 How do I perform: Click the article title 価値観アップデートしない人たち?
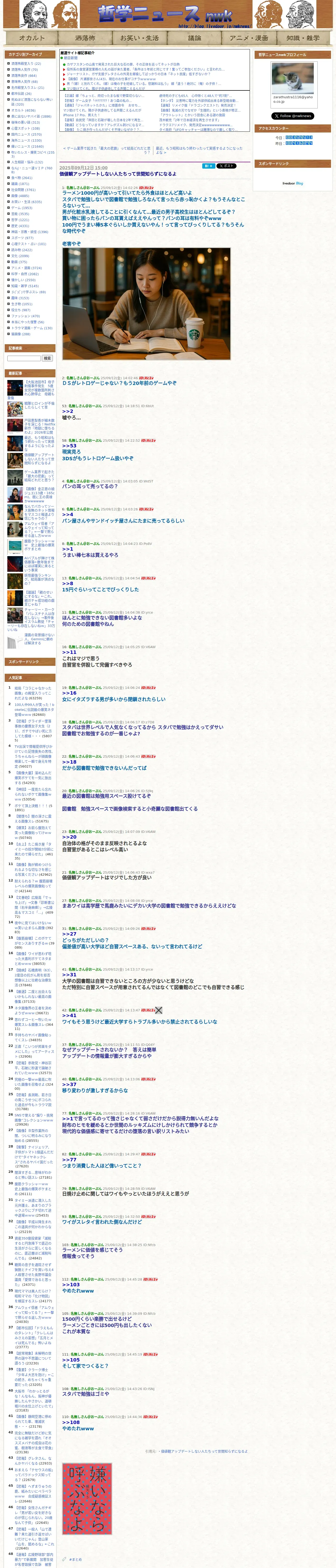(118, 174)
